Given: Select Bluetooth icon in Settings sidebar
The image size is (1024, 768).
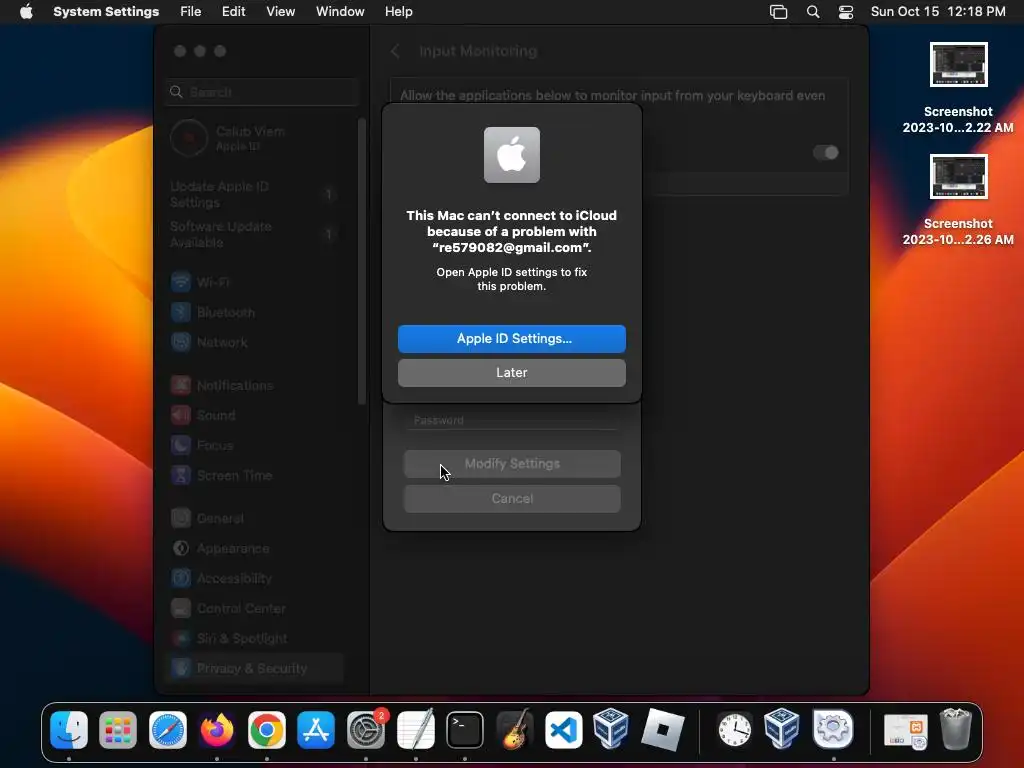Looking at the screenshot, I should tap(181, 312).
